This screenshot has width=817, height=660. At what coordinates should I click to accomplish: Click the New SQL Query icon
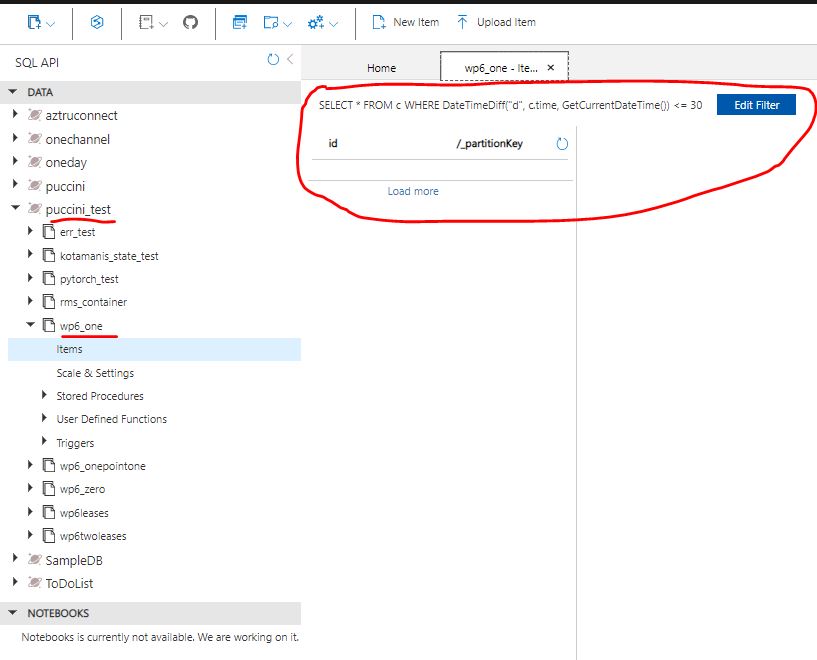point(240,22)
